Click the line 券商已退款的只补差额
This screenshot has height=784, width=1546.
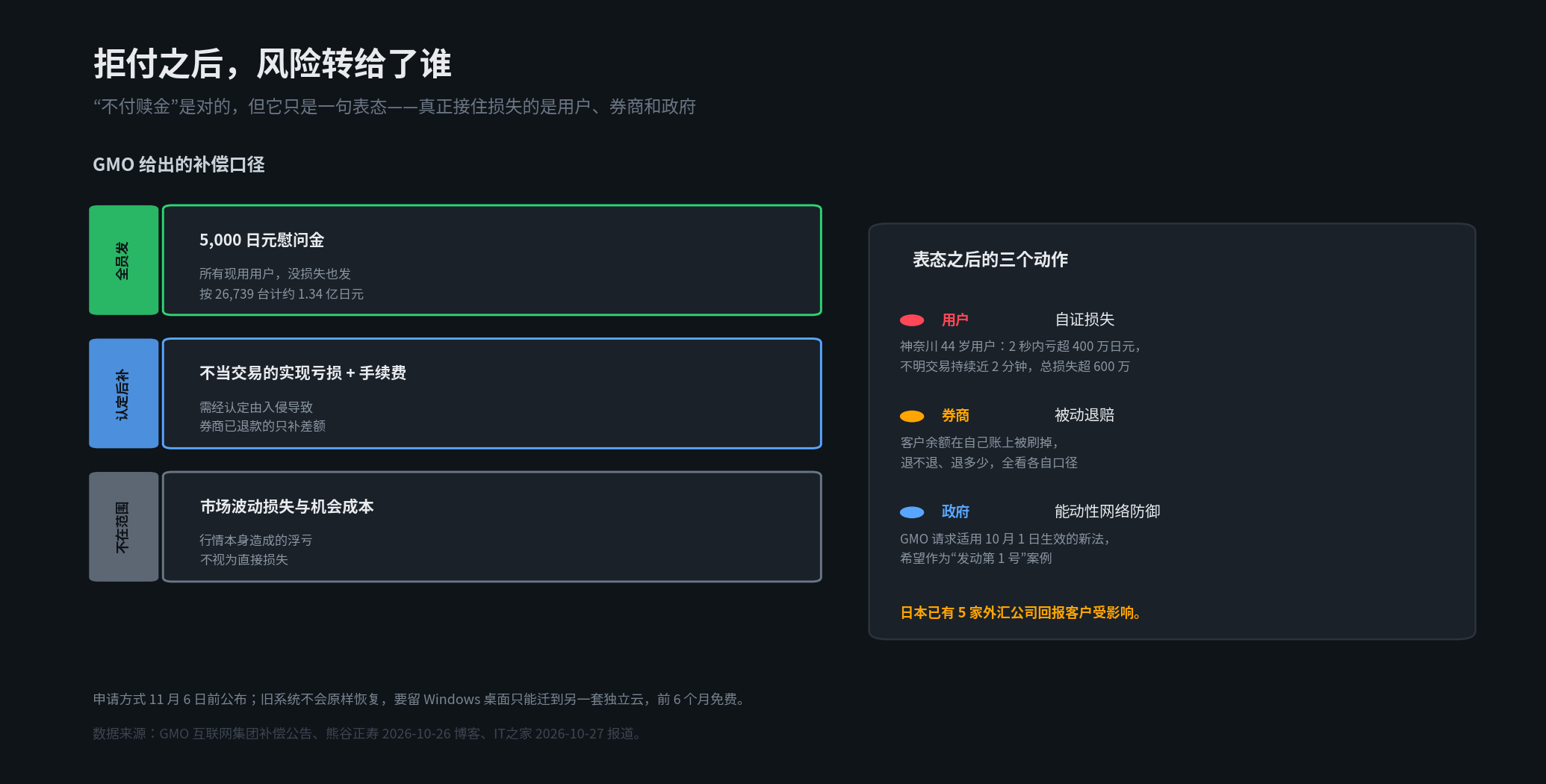[x=262, y=426]
